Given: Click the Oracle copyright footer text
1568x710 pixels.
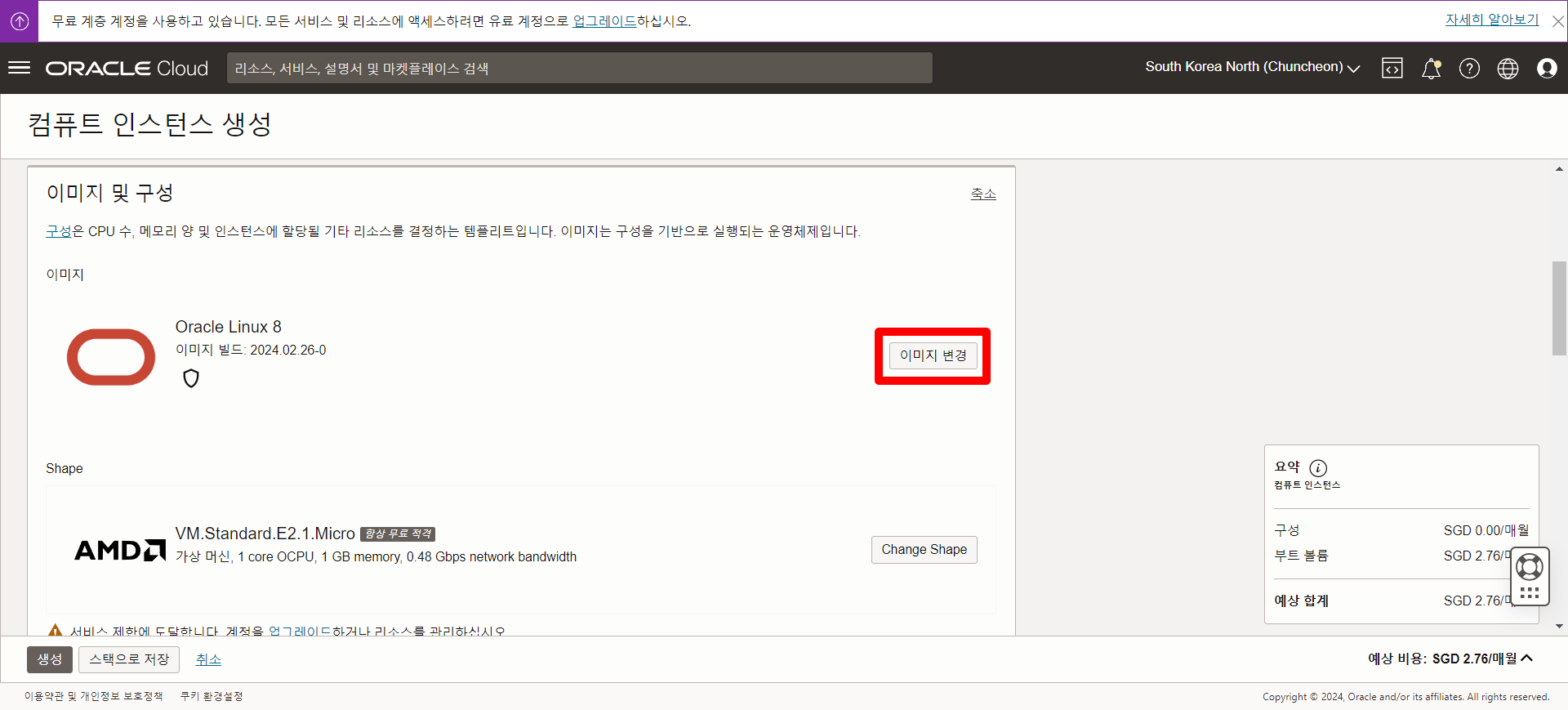Looking at the screenshot, I should click(x=1405, y=697).
